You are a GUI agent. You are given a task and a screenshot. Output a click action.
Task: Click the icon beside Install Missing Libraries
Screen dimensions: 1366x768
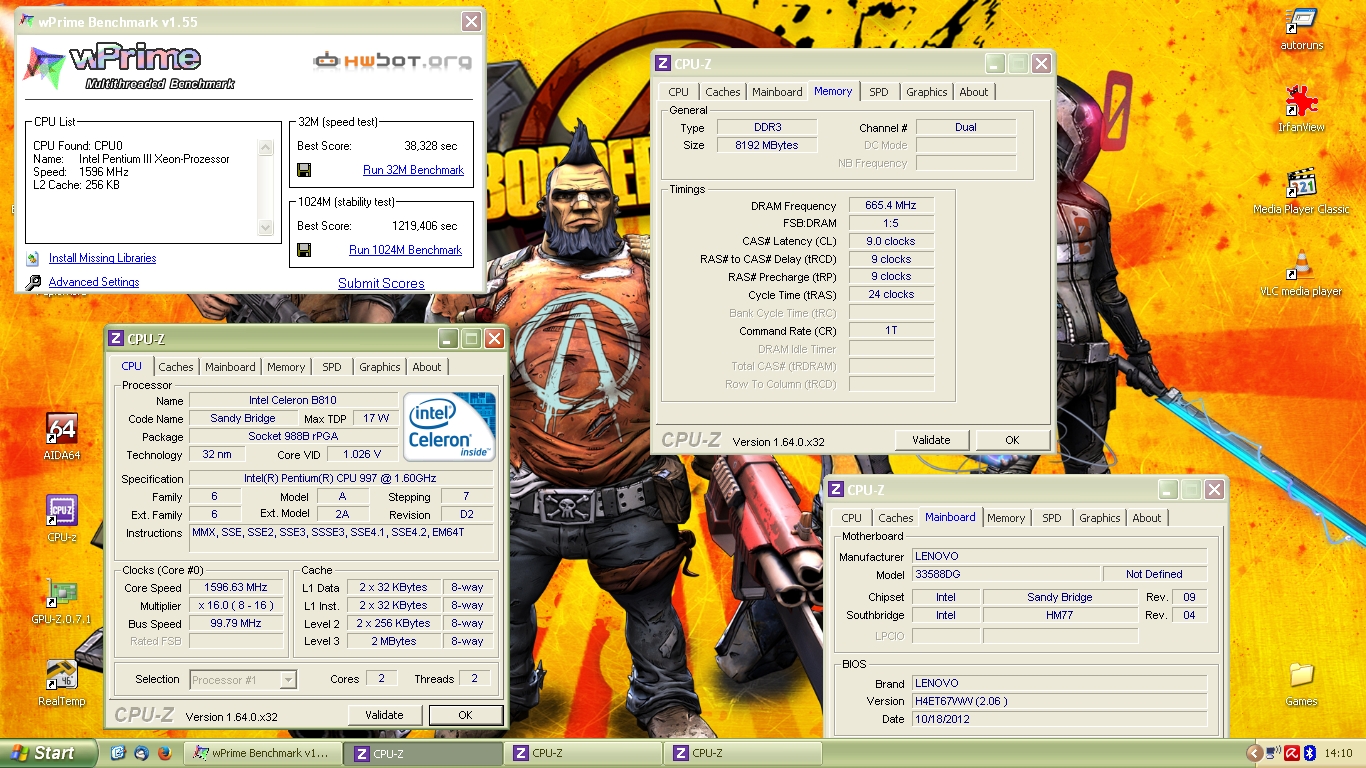pos(33,258)
